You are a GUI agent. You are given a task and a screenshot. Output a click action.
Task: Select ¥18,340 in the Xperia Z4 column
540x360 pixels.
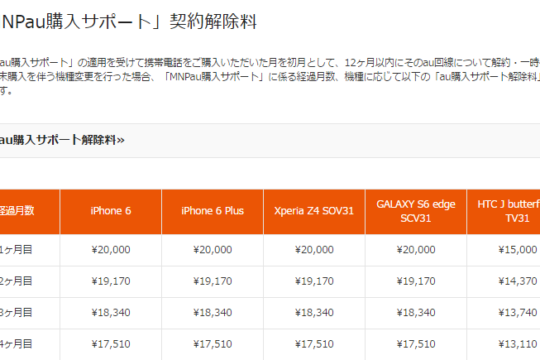pyautogui.click(x=314, y=313)
